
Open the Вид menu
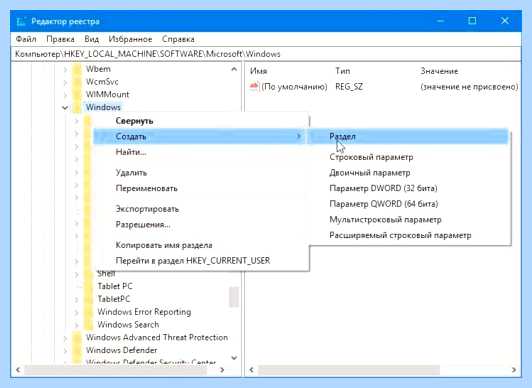92,39
